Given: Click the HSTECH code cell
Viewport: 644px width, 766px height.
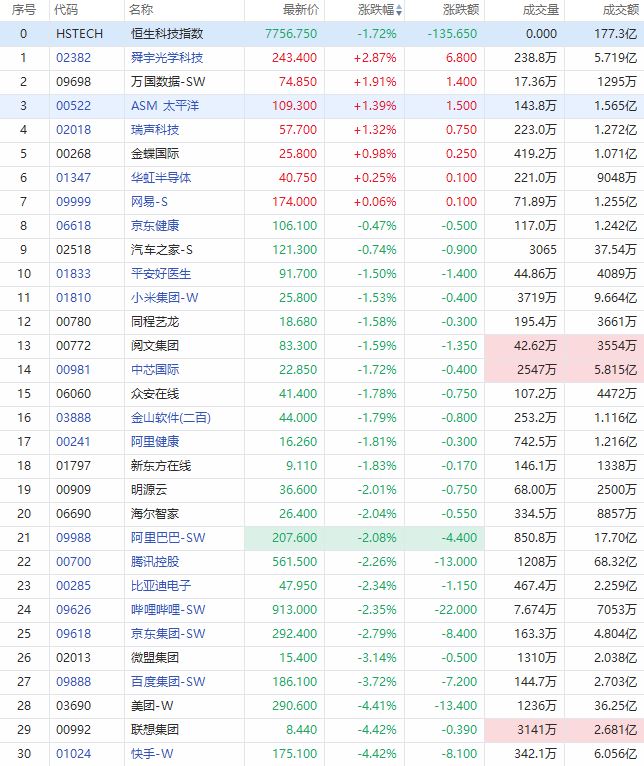Looking at the screenshot, I should [80, 34].
